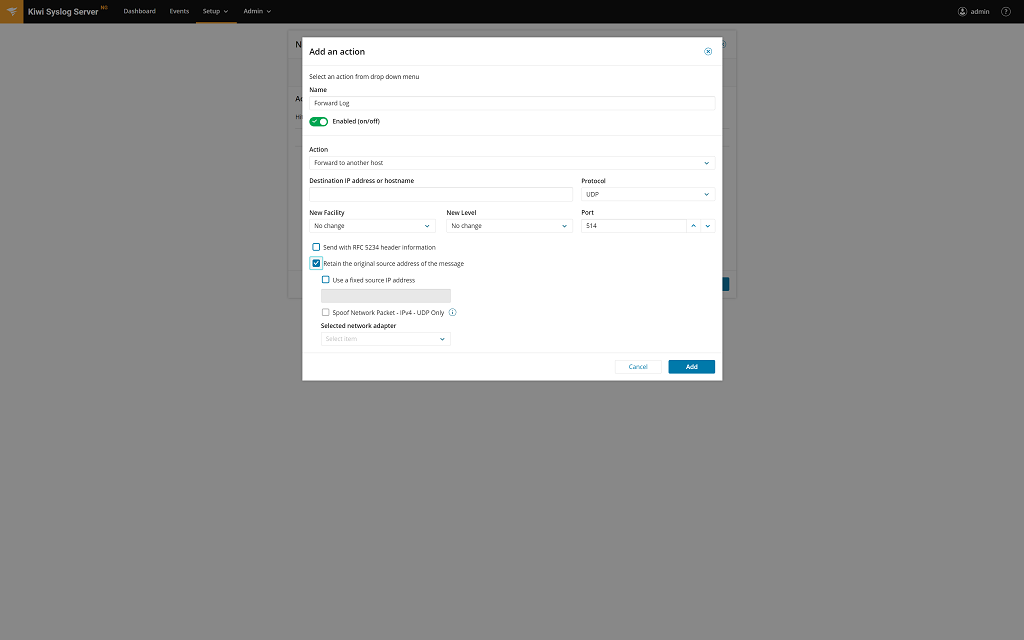Image resolution: width=1024 pixels, height=640 pixels.
Task: Click the Cancel button
Action: click(x=638, y=366)
